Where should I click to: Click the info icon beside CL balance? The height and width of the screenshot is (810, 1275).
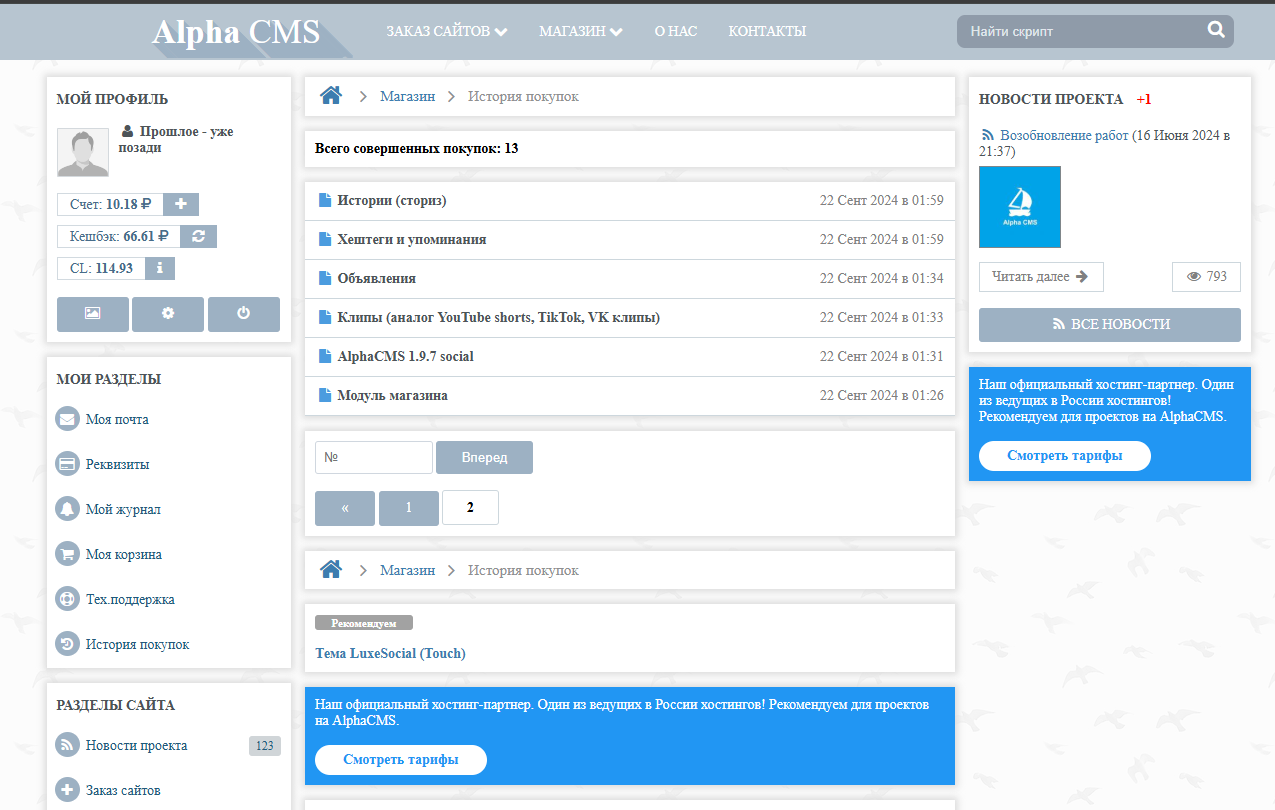[160, 268]
